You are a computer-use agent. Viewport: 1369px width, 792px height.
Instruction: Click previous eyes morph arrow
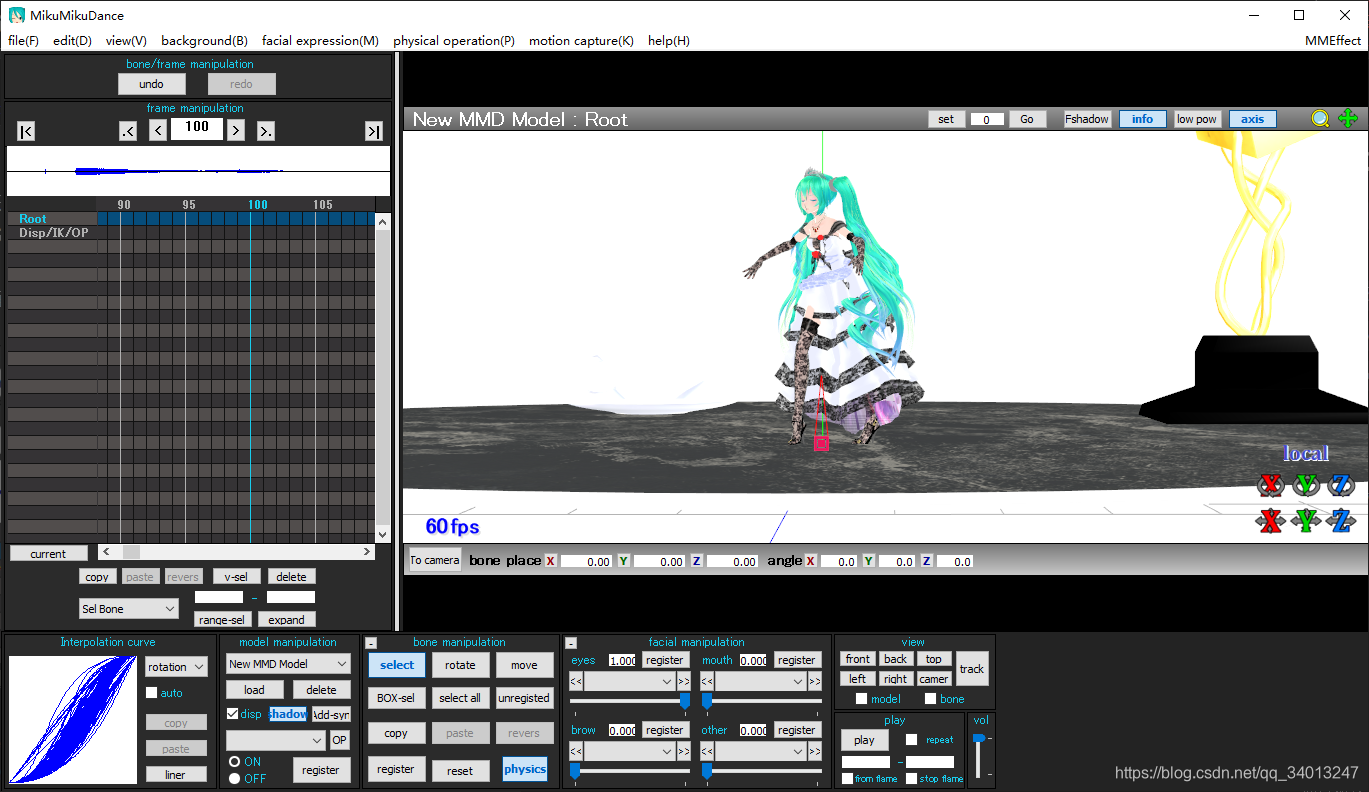[x=576, y=682]
